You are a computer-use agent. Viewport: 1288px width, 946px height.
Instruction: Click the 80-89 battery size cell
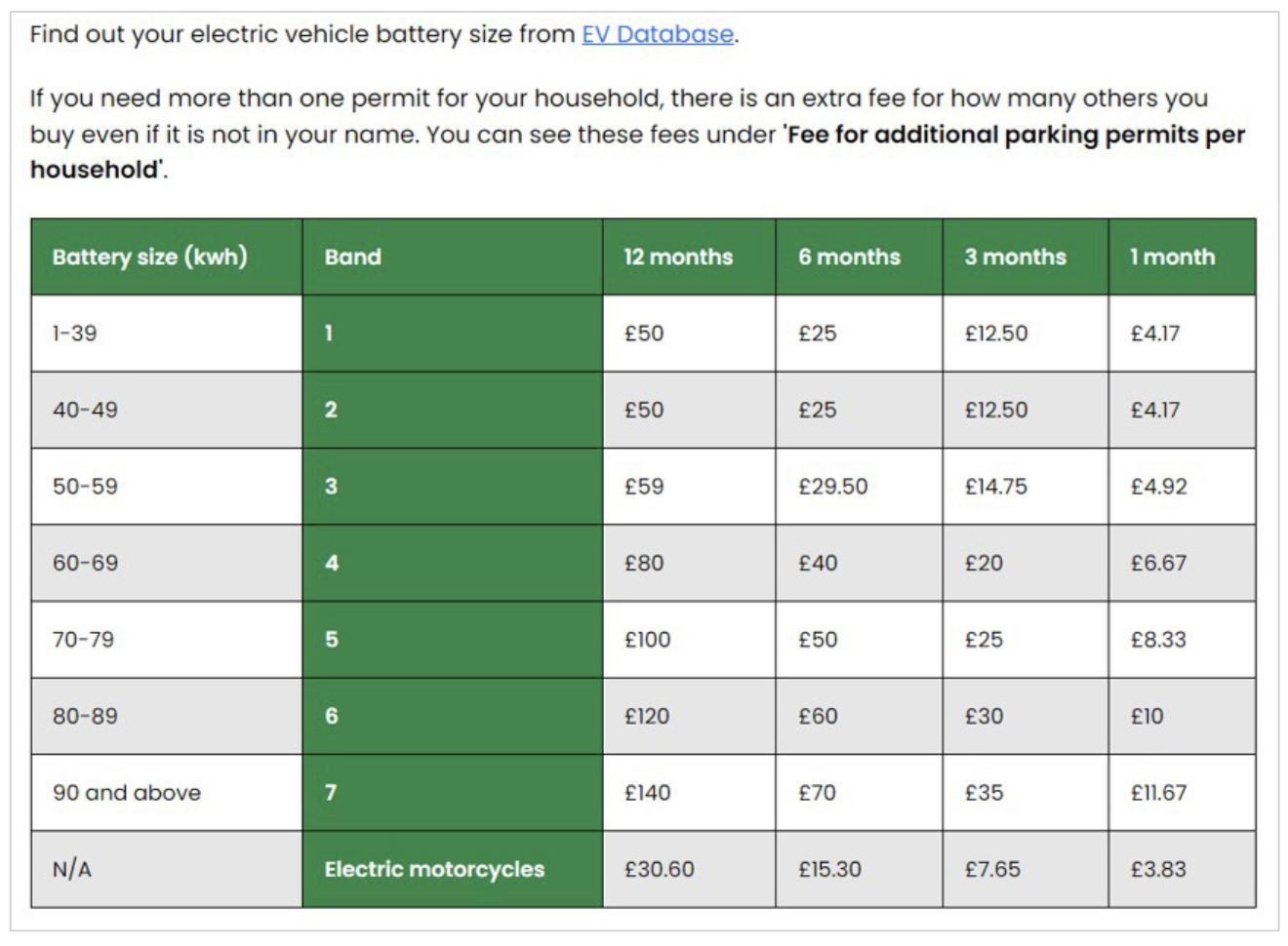coord(85,716)
